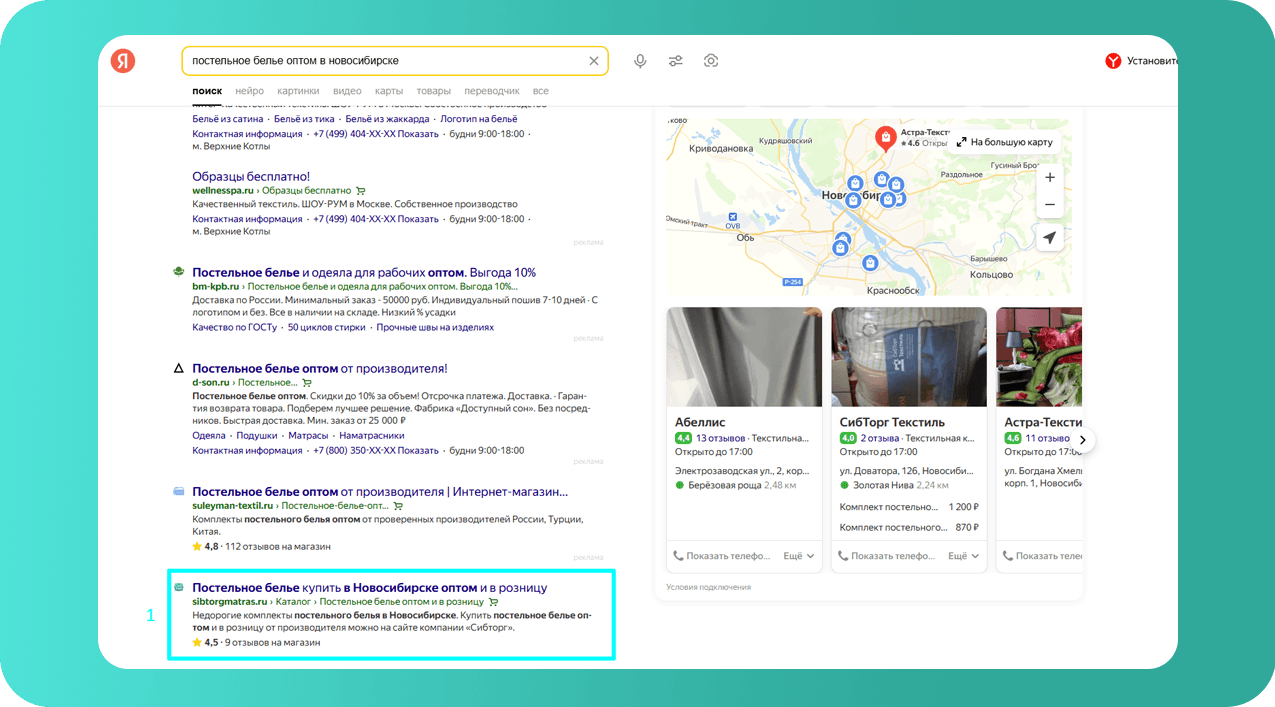Open the СибТорг Текстиль photo thumbnail
1275x707 pixels.
point(909,357)
